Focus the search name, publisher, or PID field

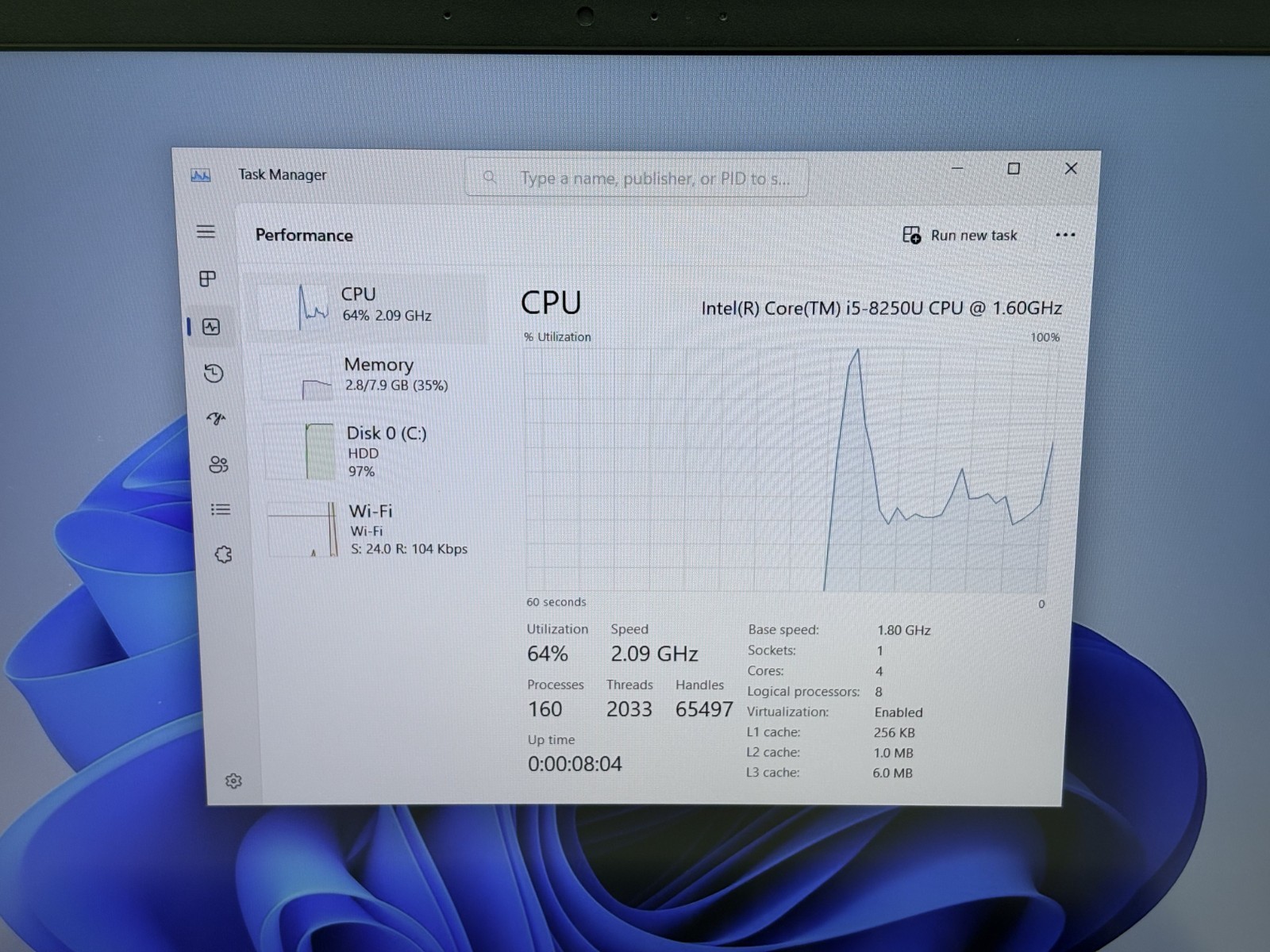637,178
